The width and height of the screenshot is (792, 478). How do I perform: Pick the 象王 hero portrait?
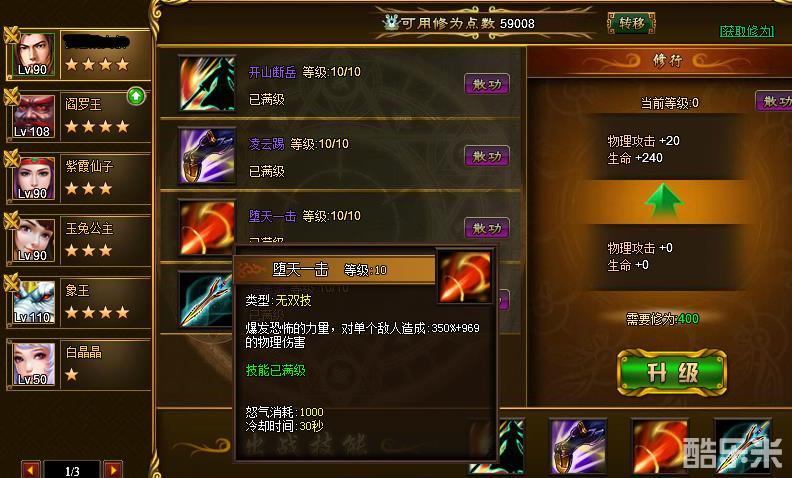34,303
